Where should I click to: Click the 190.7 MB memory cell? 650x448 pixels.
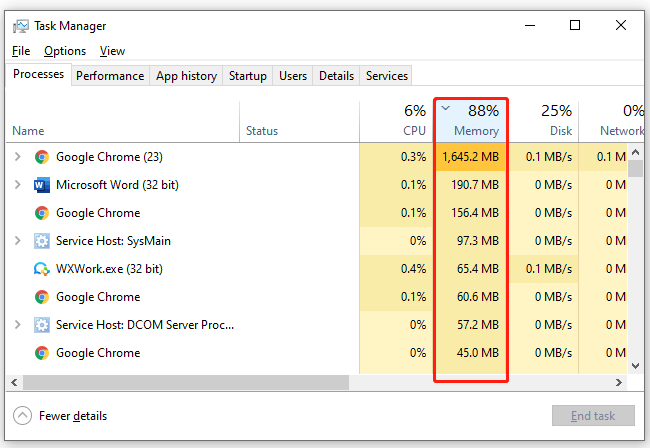(471, 185)
